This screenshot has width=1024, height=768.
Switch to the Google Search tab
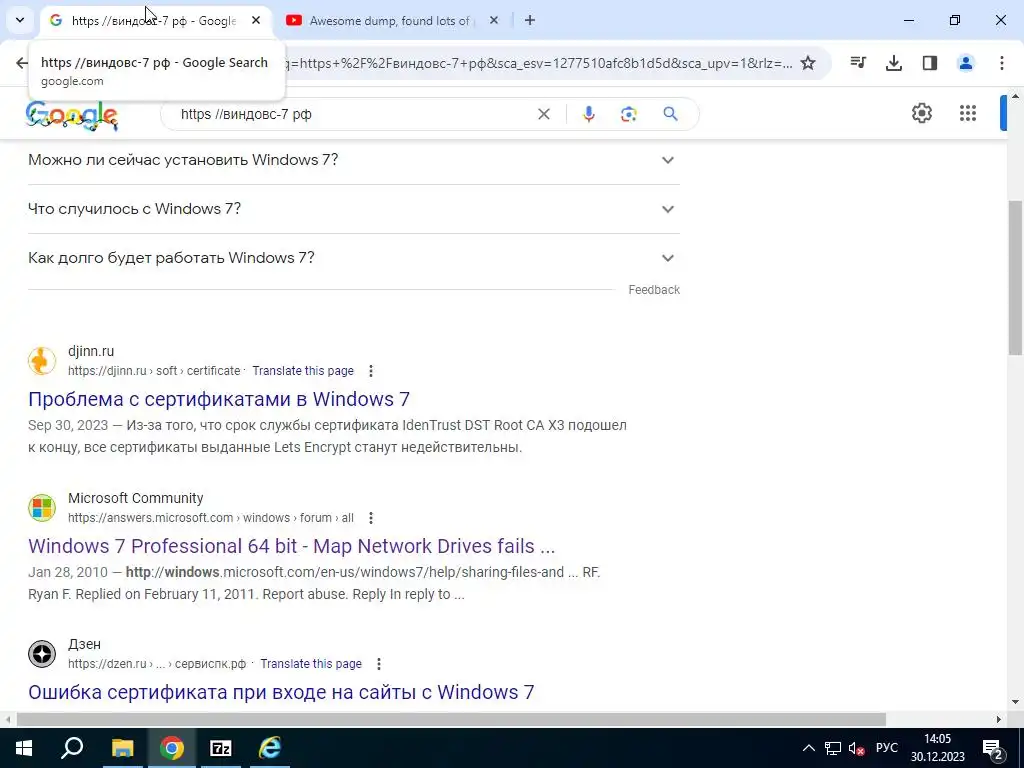(x=155, y=21)
